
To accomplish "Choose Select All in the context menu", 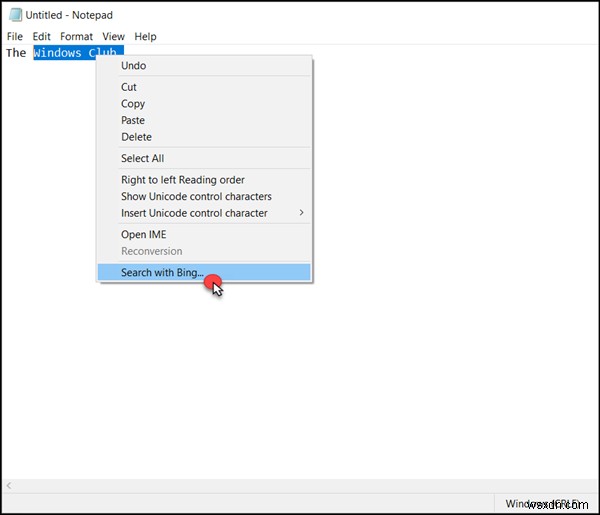I will tap(204, 158).
